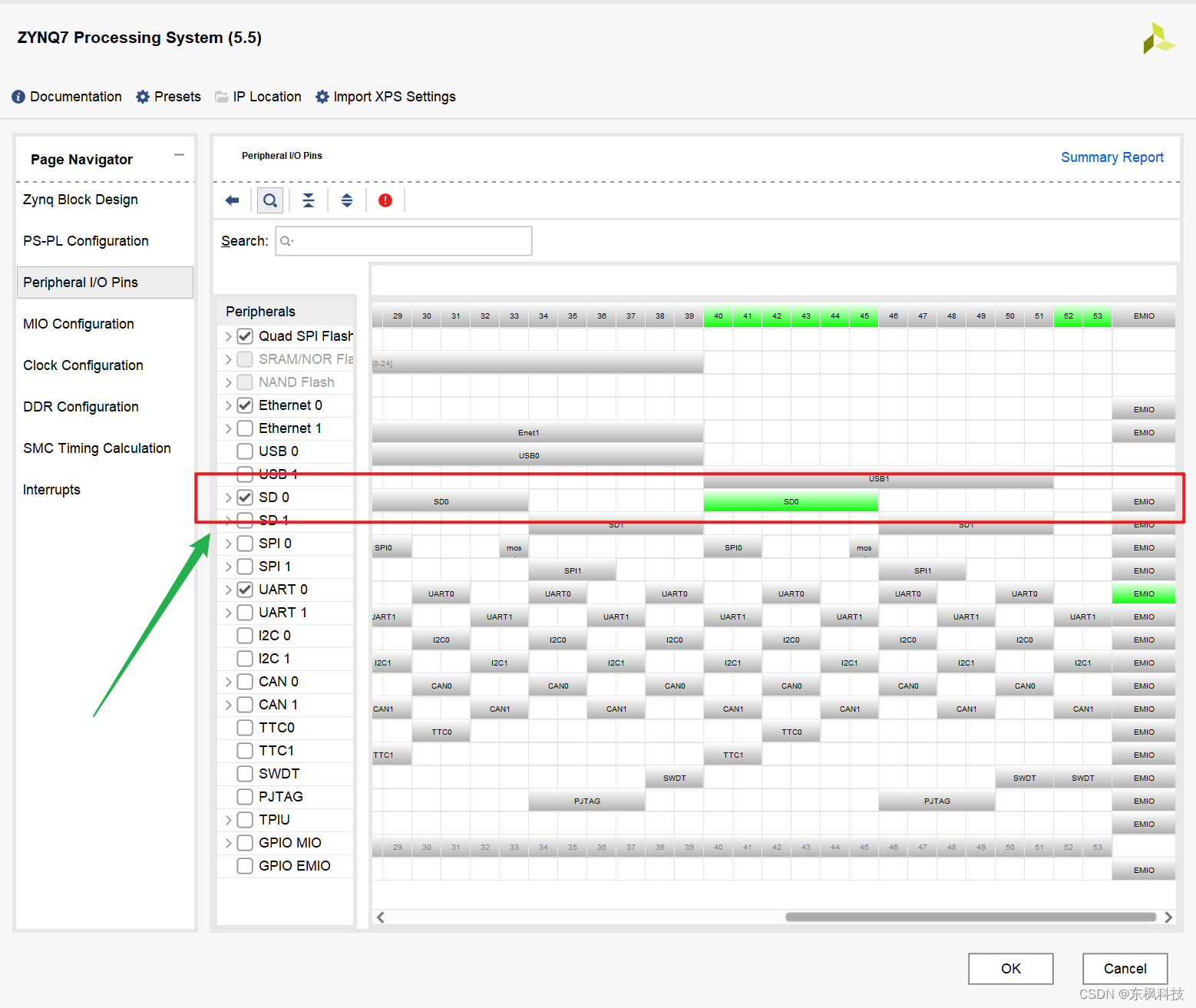Enable PJTAG checkbox
The width and height of the screenshot is (1196, 1008).
point(245,797)
